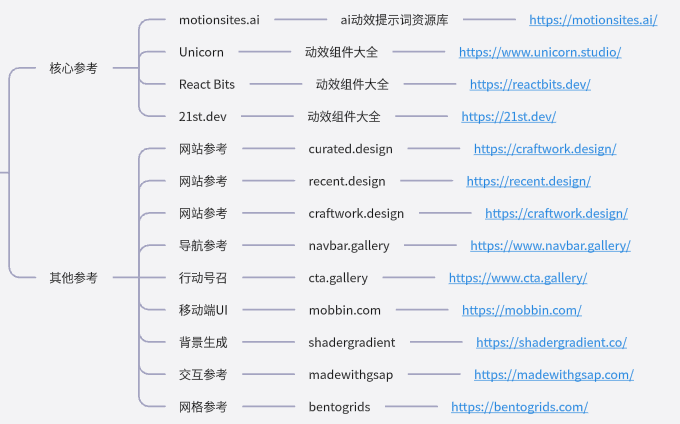Follow the https://shadergradient.co/ hyperlink
The image size is (680, 424).
coord(551,342)
